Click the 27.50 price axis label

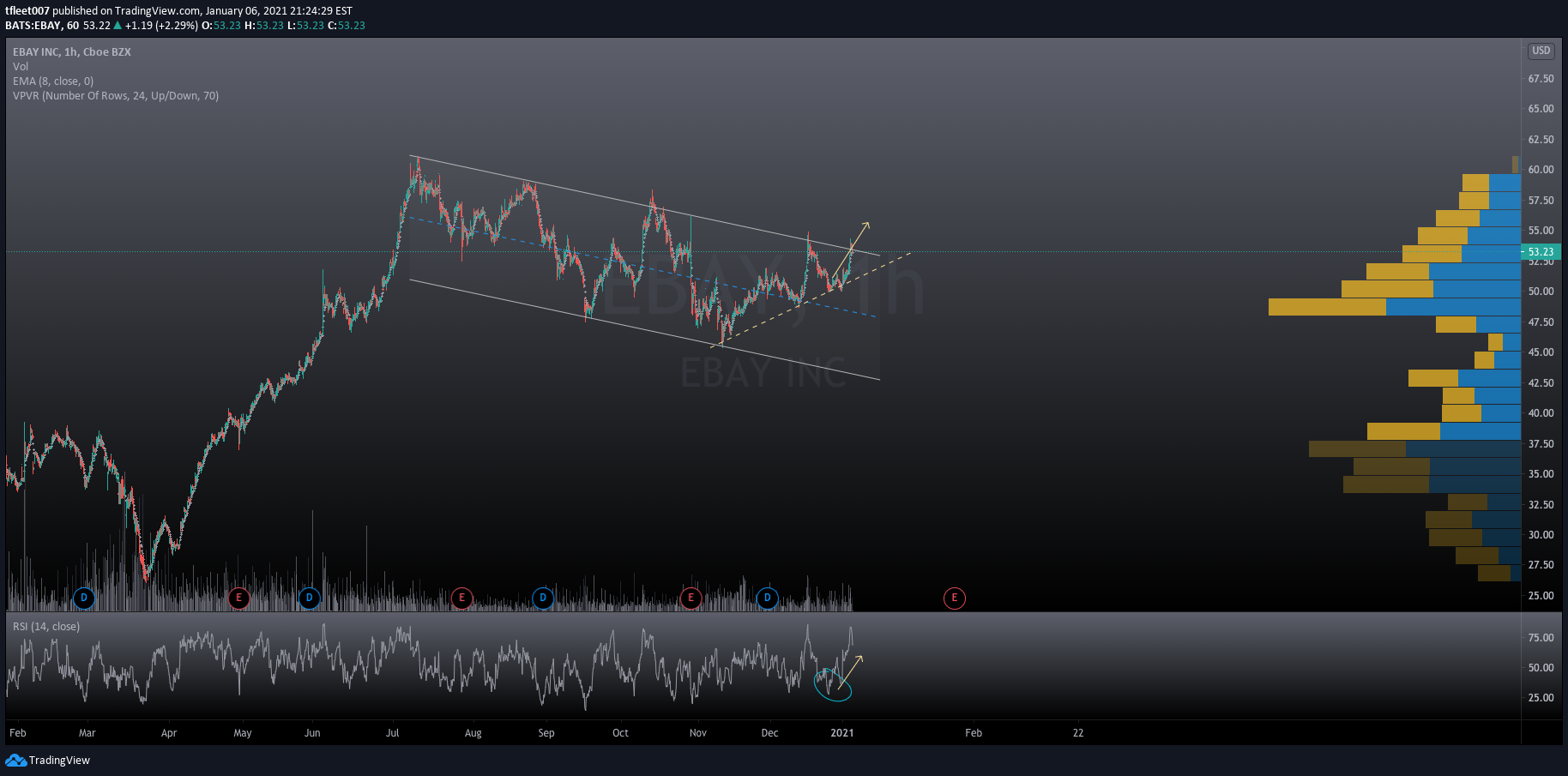tap(1541, 565)
